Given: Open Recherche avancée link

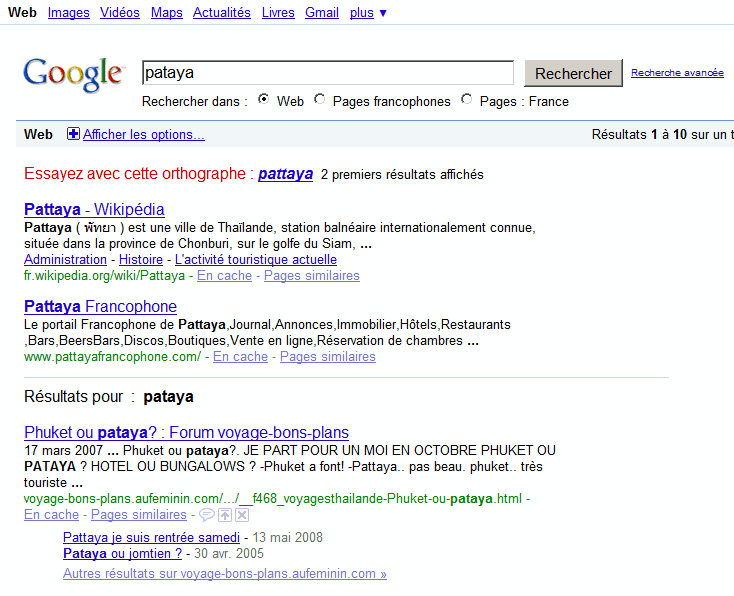Looking at the screenshot, I should (677, 73).
